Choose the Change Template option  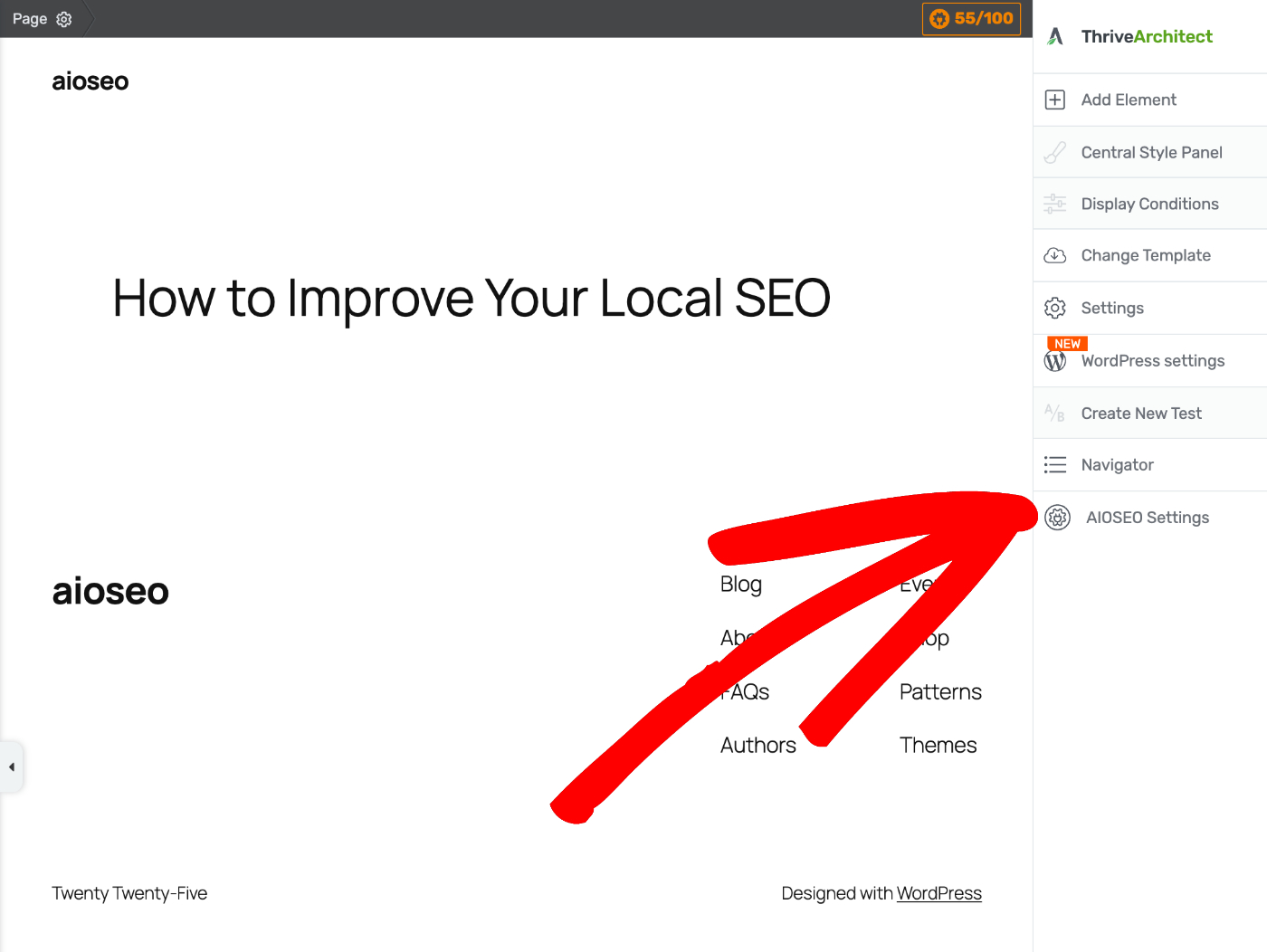click(1150, 255)
